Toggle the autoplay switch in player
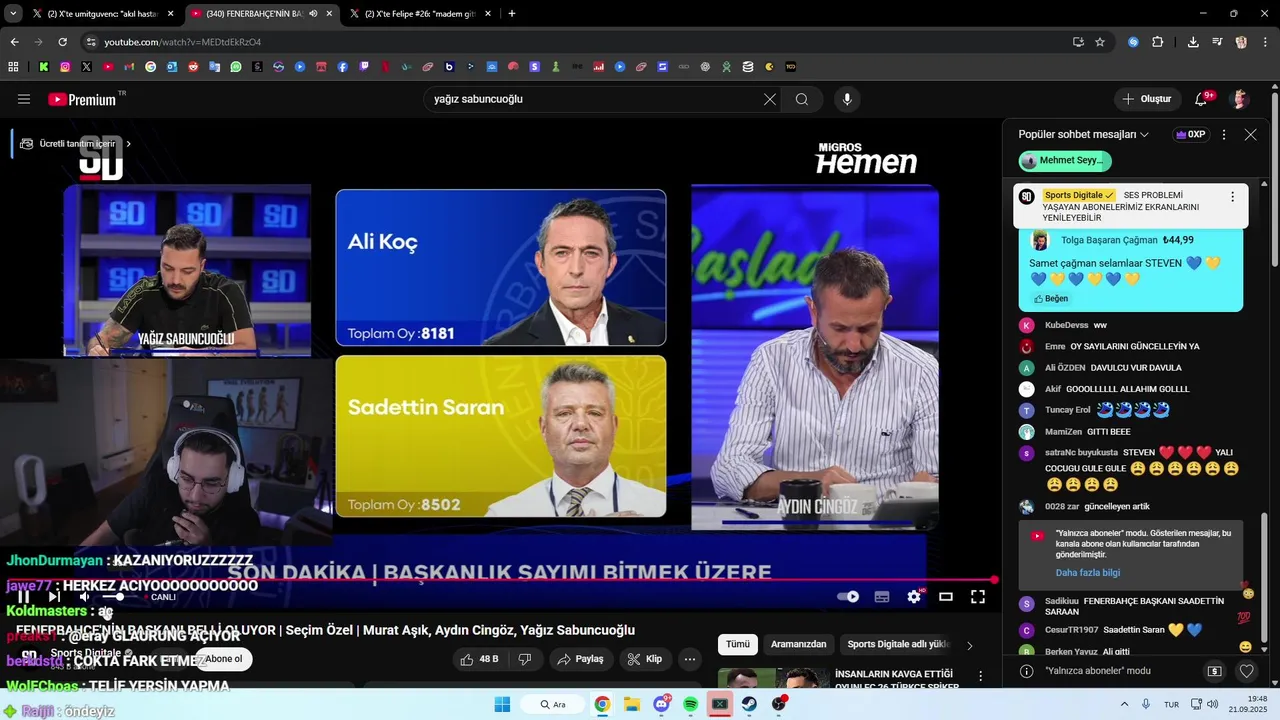The height and width of the screenshot is (720, 1280). (x=848, y=597)
